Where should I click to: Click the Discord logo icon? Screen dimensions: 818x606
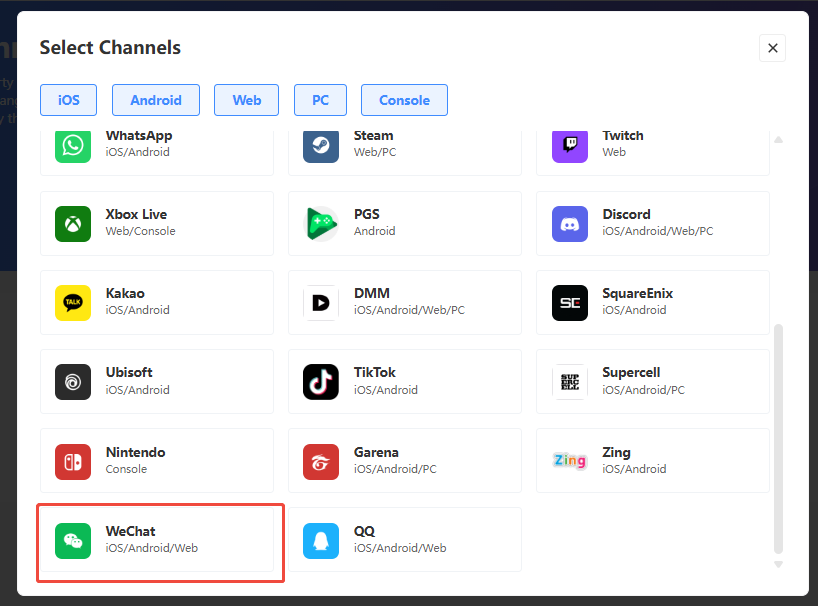pos(569,223)
